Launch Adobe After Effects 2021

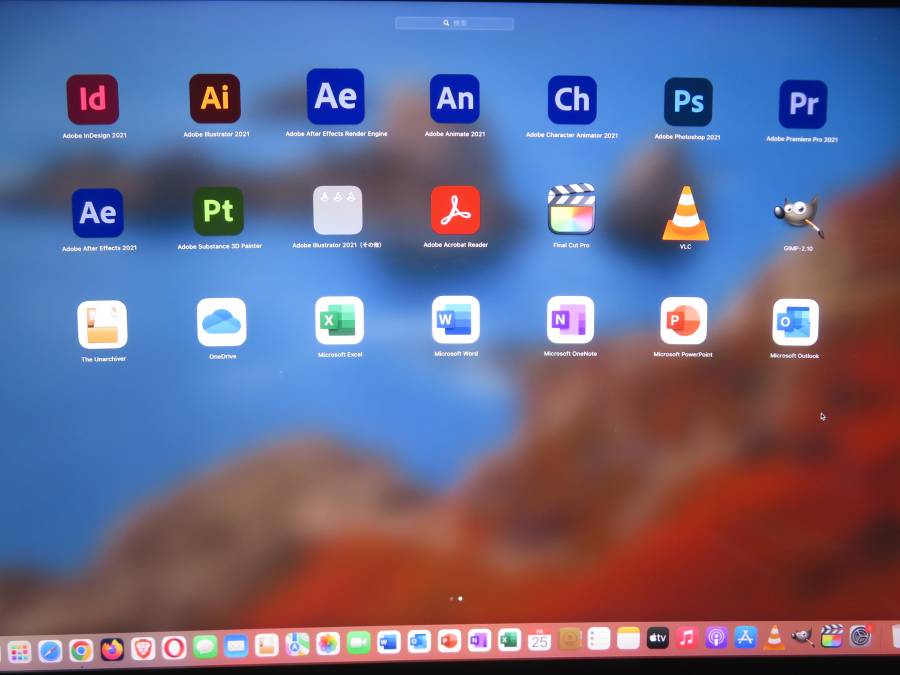click(98, 212)
